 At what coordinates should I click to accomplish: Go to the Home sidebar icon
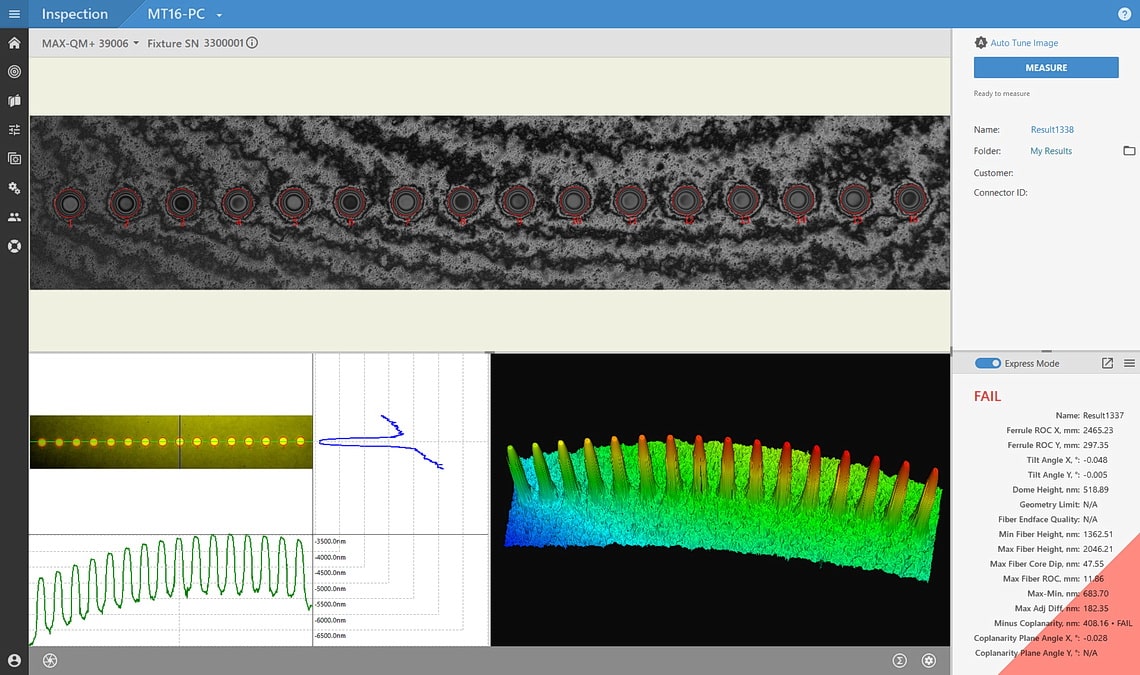(14, 43)
